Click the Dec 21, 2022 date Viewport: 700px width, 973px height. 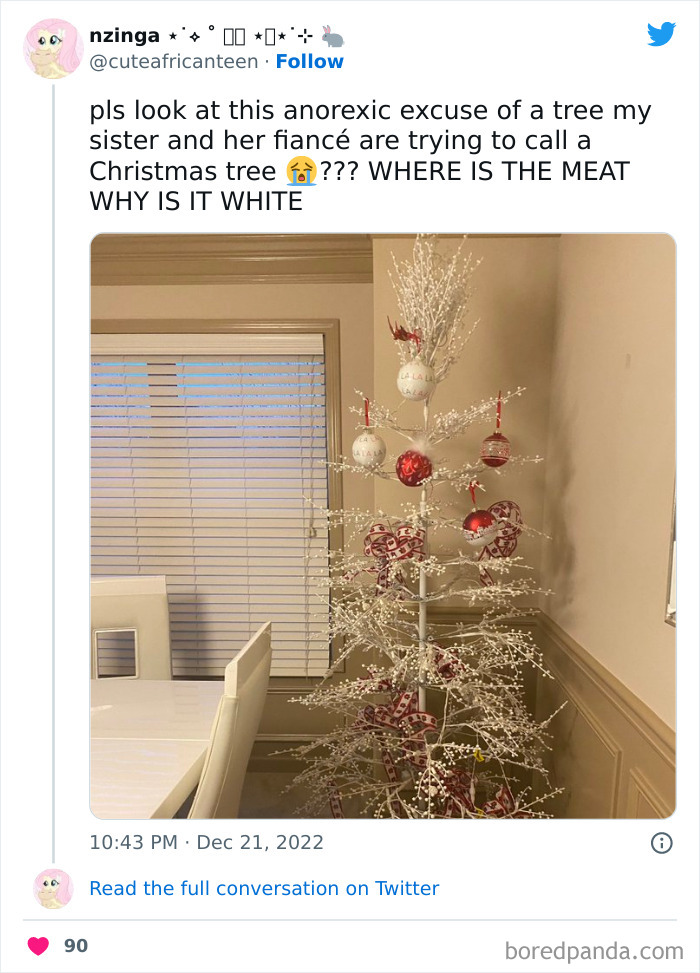click(260, 842)
